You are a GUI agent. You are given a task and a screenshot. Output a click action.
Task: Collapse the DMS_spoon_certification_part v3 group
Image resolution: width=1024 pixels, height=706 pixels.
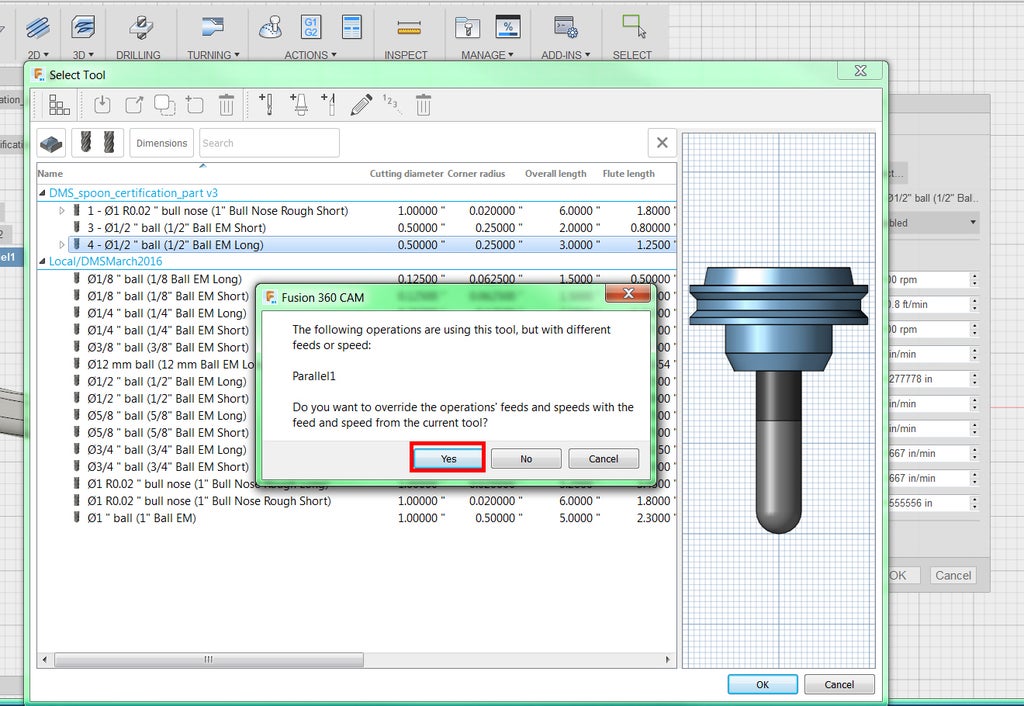pos(42,193)
